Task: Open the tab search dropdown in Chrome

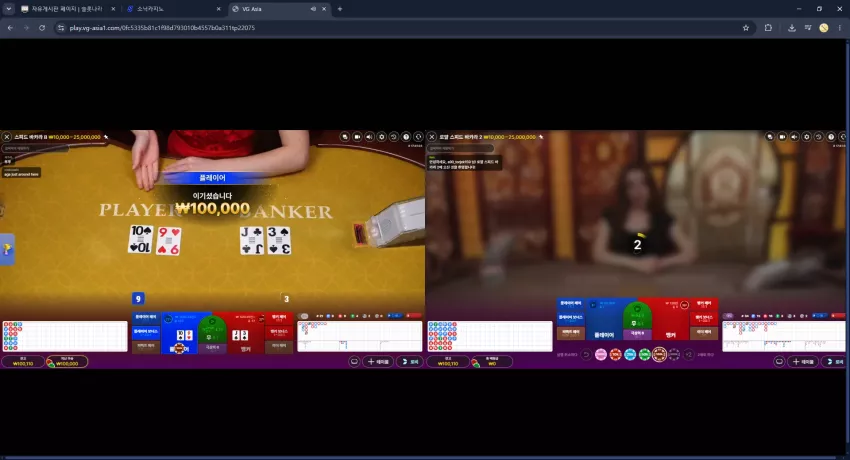Action: tap(9, 9)
